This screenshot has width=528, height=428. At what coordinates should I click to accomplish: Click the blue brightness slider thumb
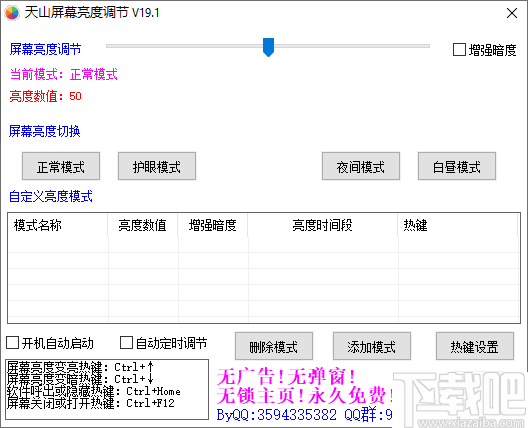click(268, 47)
